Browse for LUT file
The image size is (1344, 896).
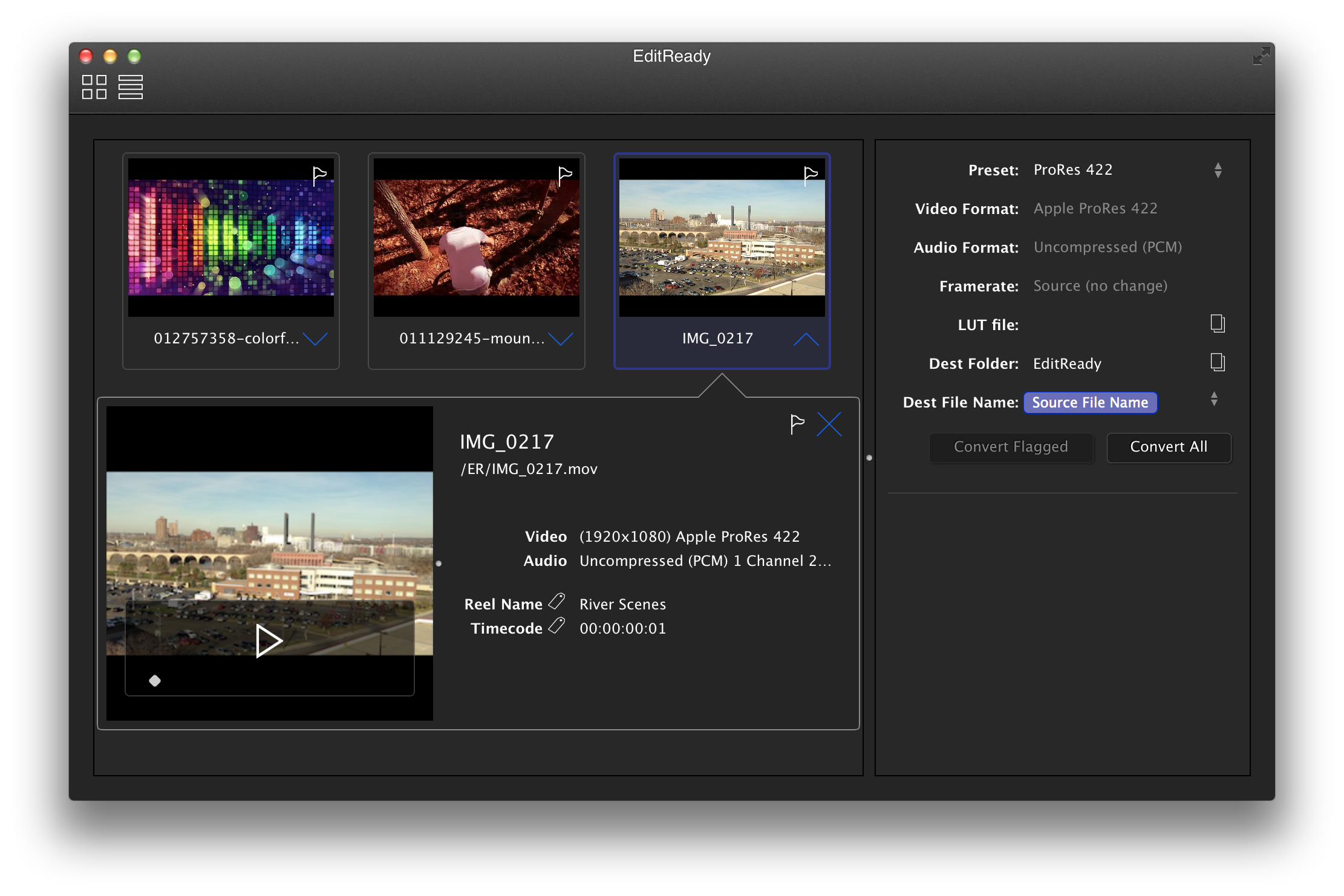1217,324
